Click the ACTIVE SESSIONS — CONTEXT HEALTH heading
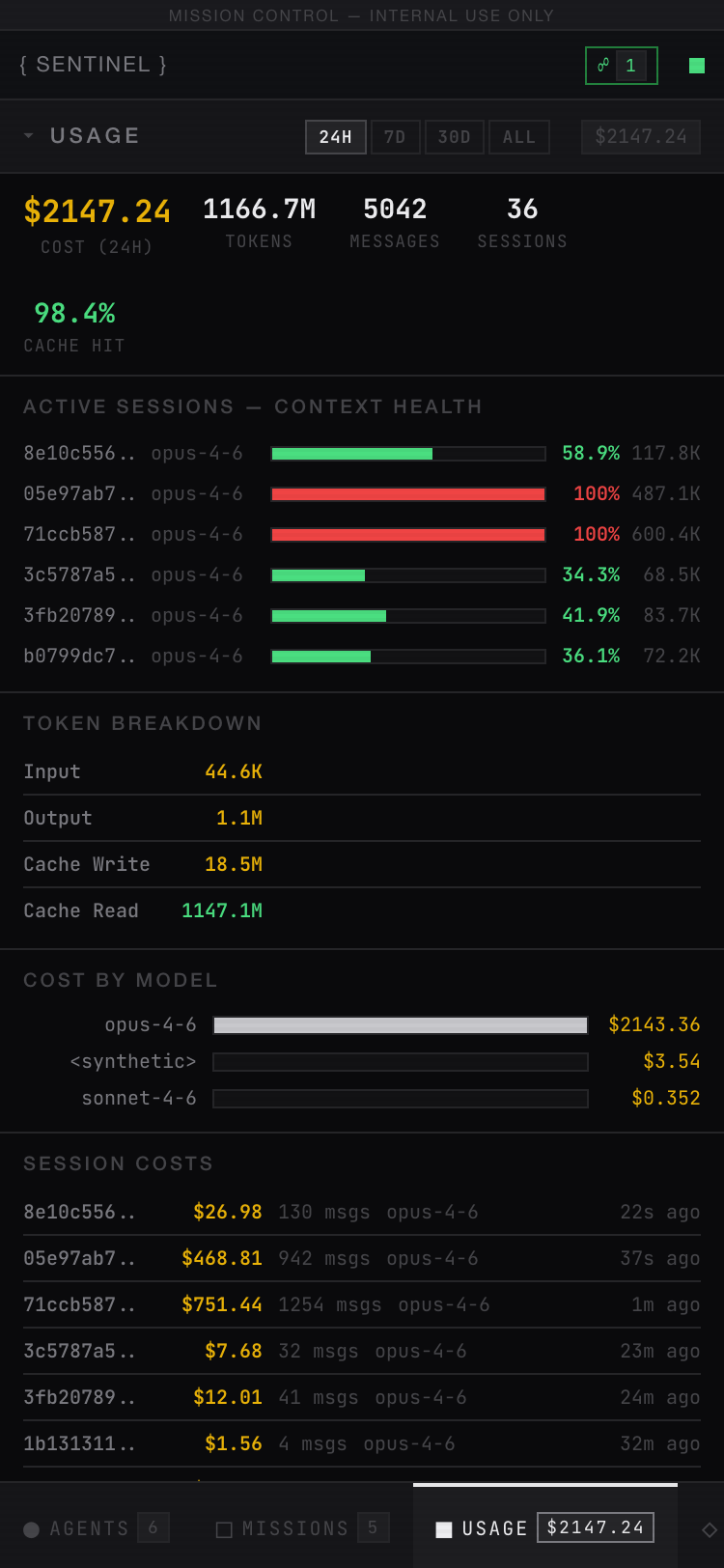This screenshot has height=1568, width=724. tap(253, 407)
